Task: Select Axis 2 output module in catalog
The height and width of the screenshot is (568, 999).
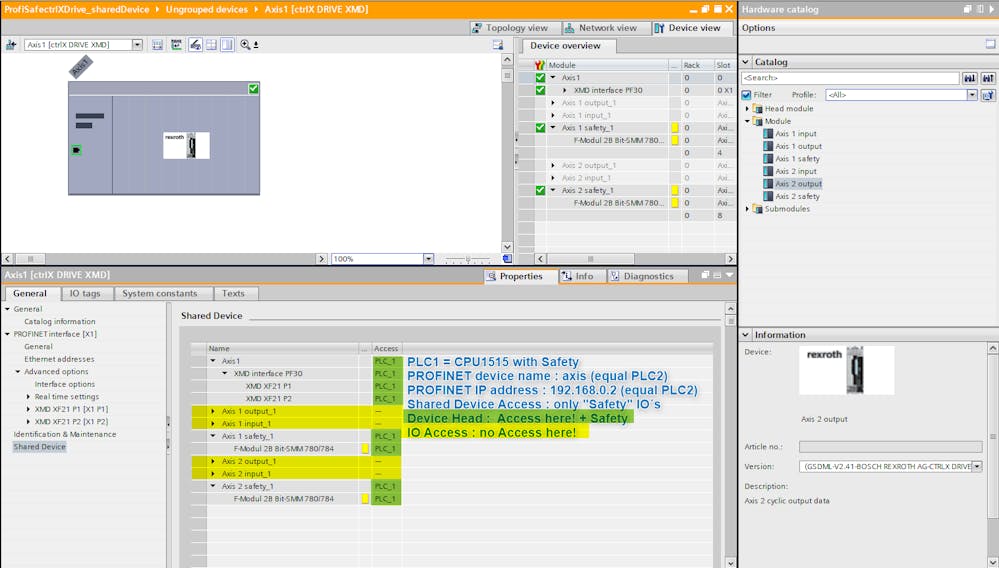Action: point(798,183)
